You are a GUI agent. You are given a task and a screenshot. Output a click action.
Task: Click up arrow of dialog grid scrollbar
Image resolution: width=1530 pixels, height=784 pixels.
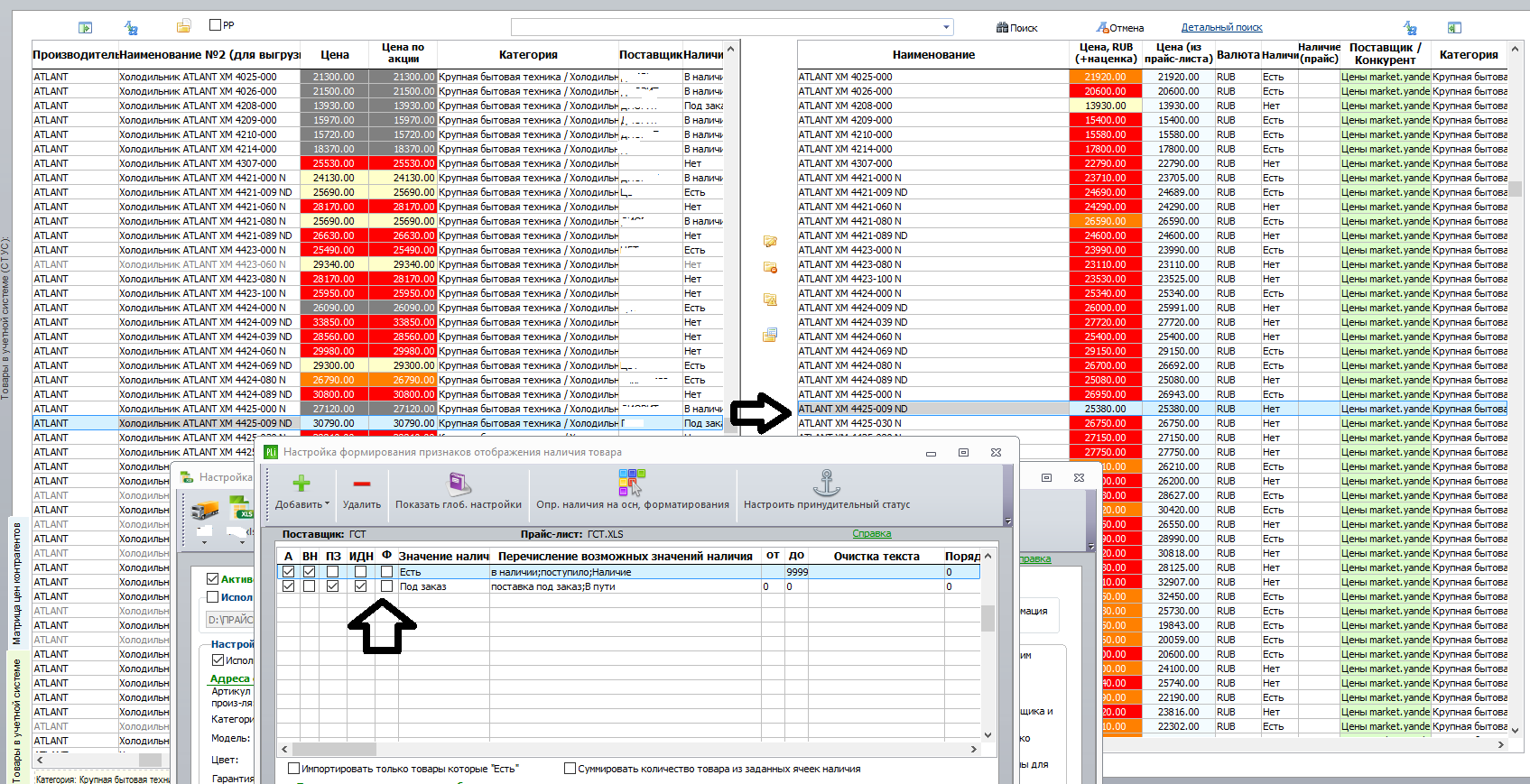(988, 557)
